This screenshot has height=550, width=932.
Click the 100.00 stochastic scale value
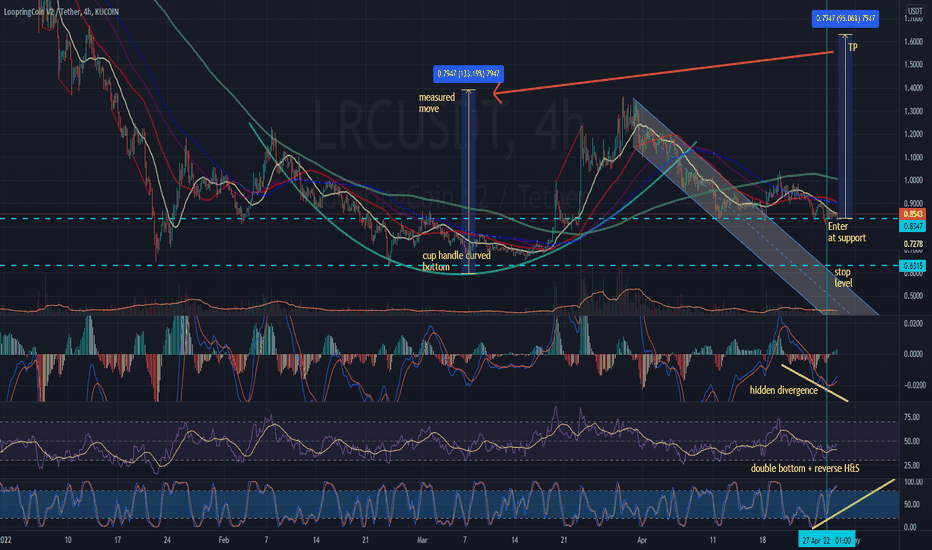click(914, 482)
